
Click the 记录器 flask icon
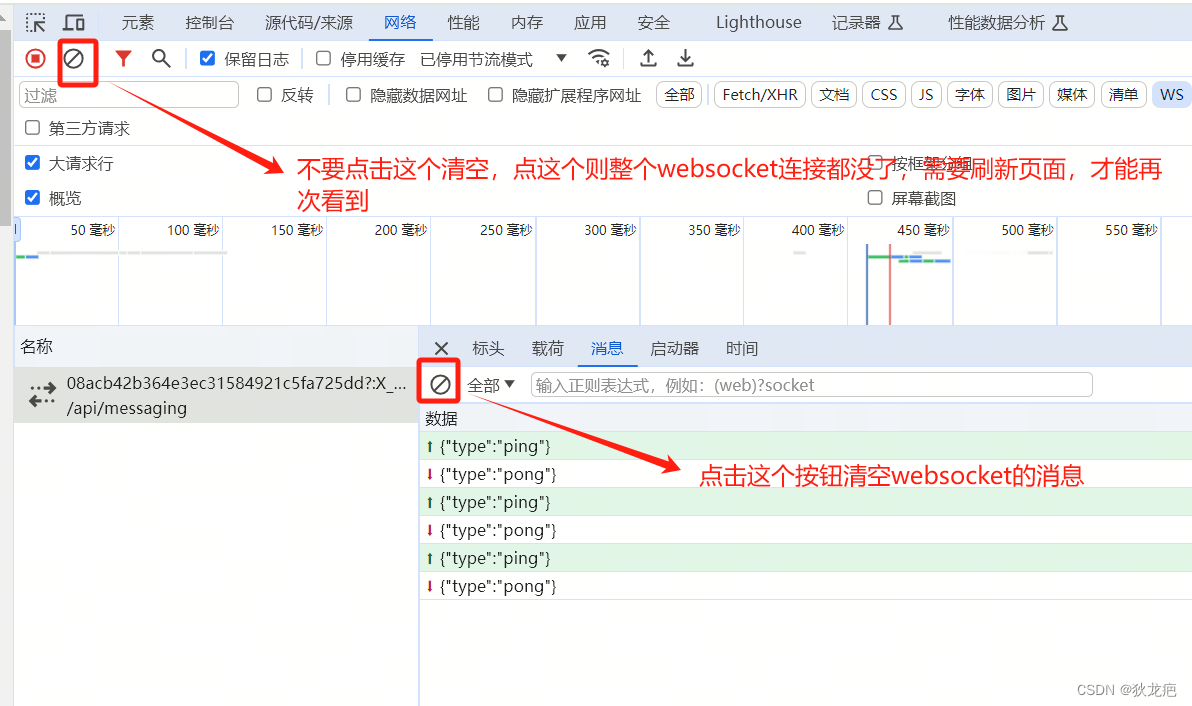(896, 23)
